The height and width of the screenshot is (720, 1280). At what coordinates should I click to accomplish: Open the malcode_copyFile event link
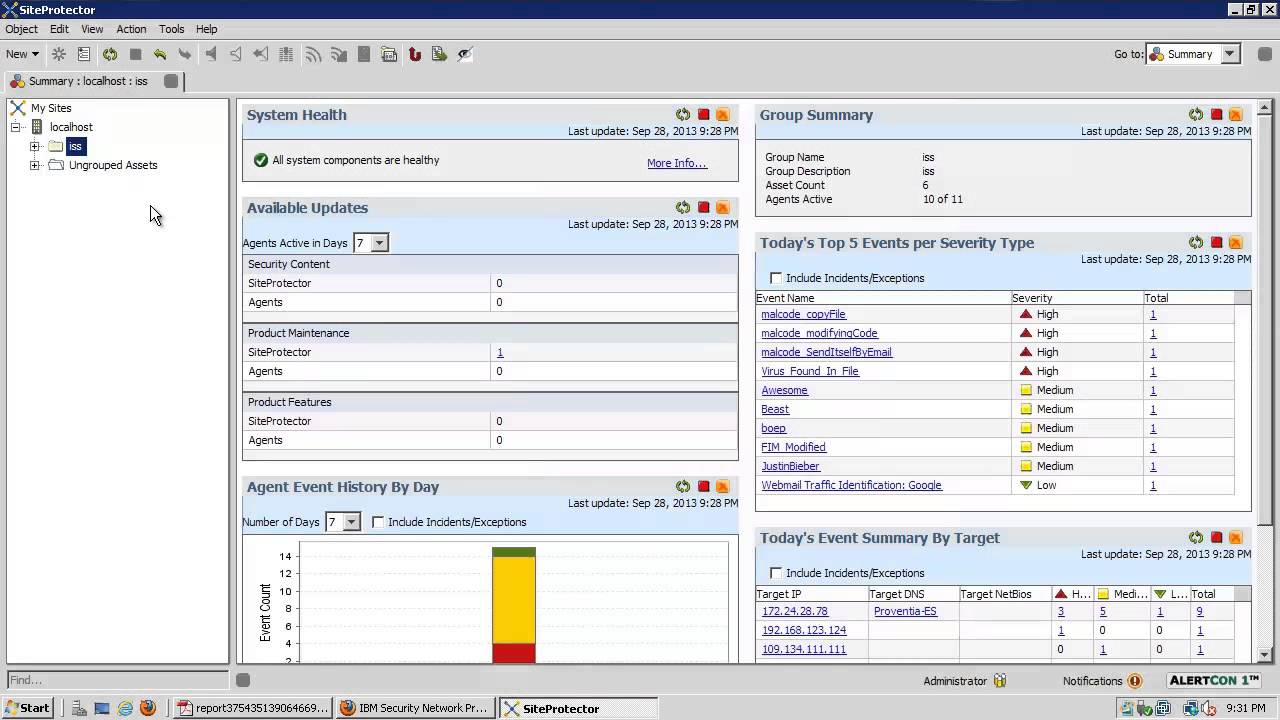(x=803, y=314)
